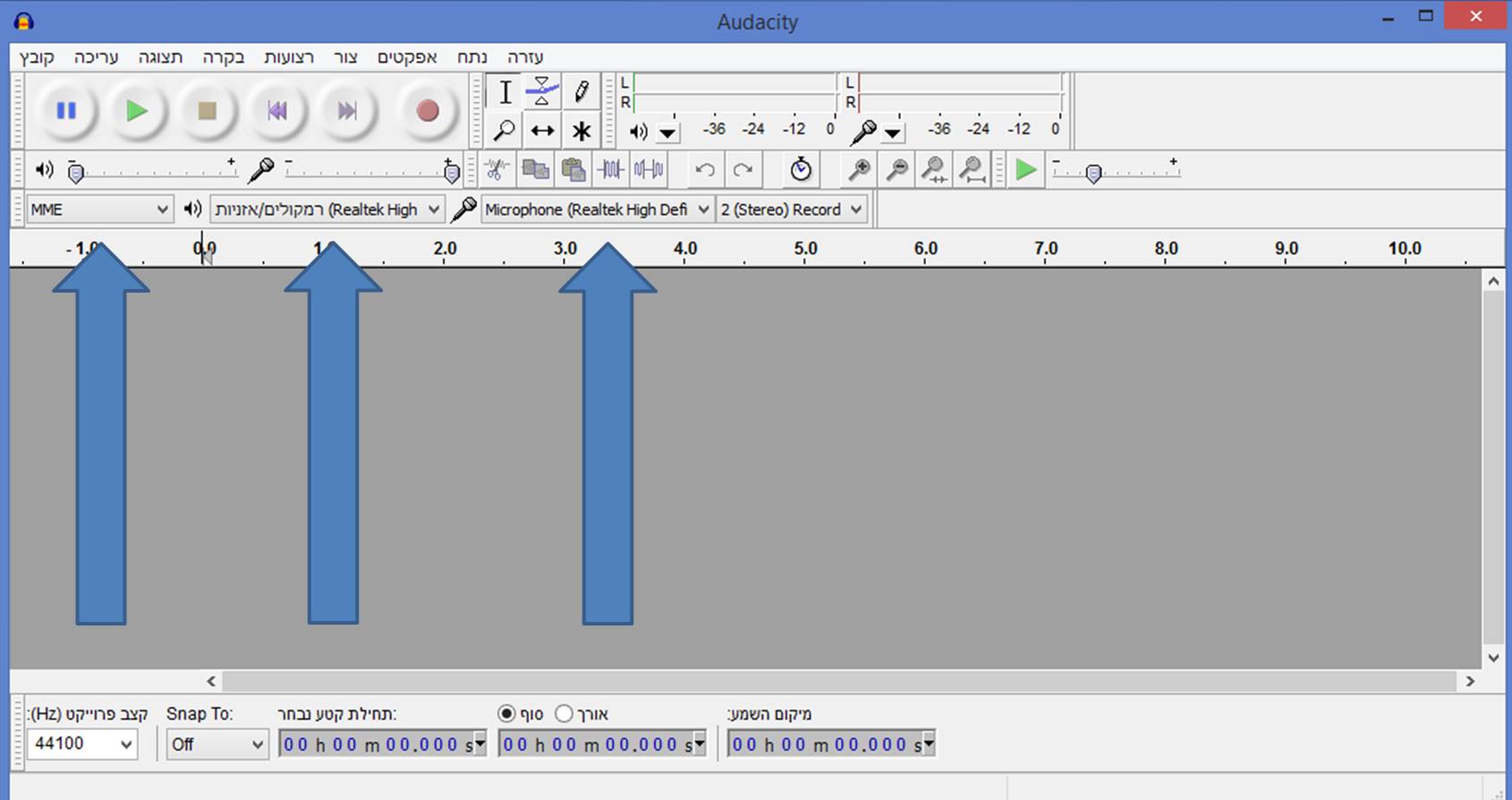
Task: Click the recording meter microphone icon
Action: pyautogui.click(x=862, y=132)
